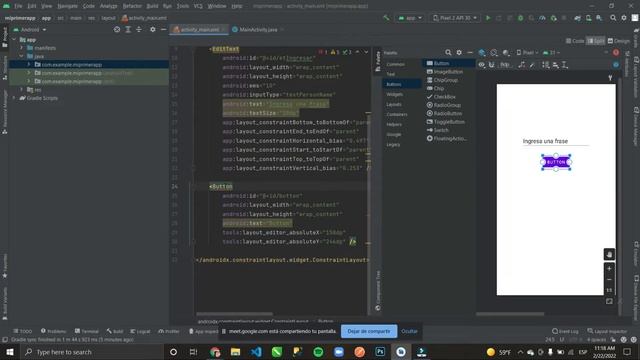Viewport: 640px width, 360px height.
Task: Click the Search Everywhere magnifier in the top toolbar
Action: (x=613, y=18)
